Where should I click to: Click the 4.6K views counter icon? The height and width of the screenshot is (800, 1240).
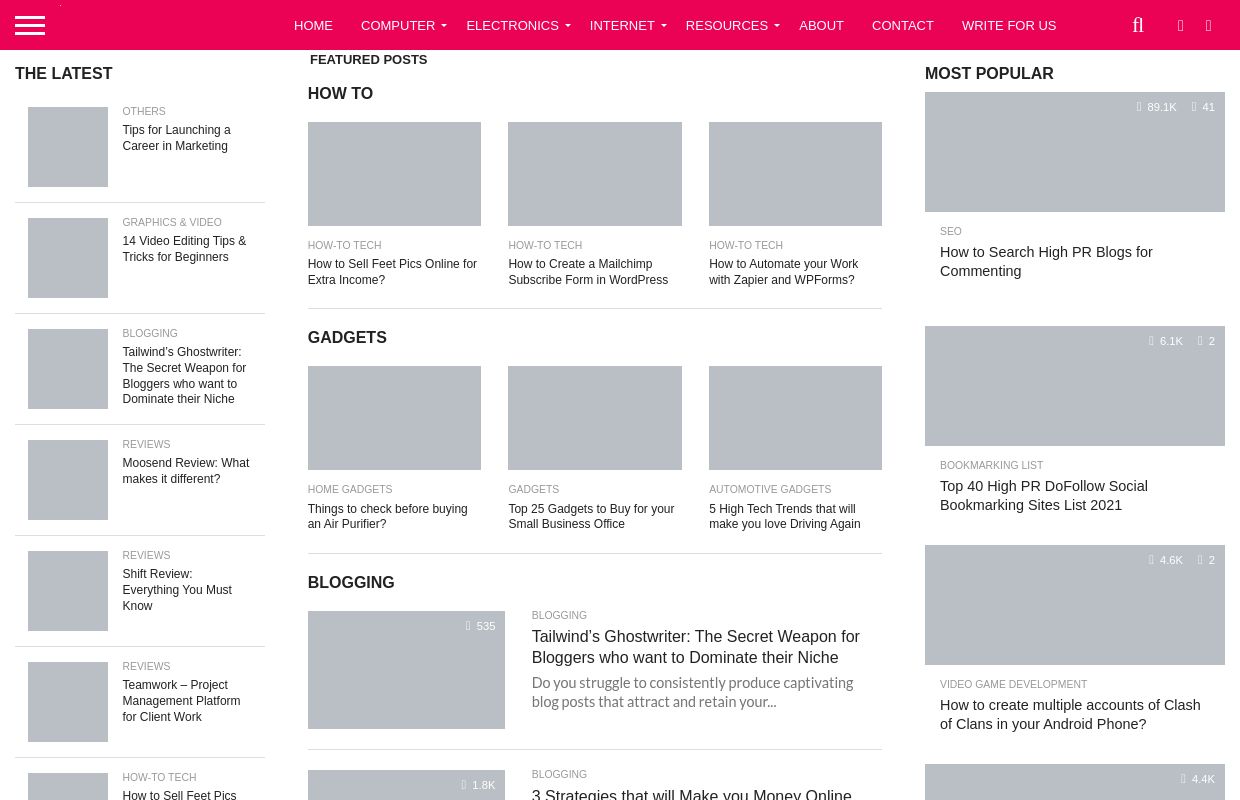(1151, 560)
